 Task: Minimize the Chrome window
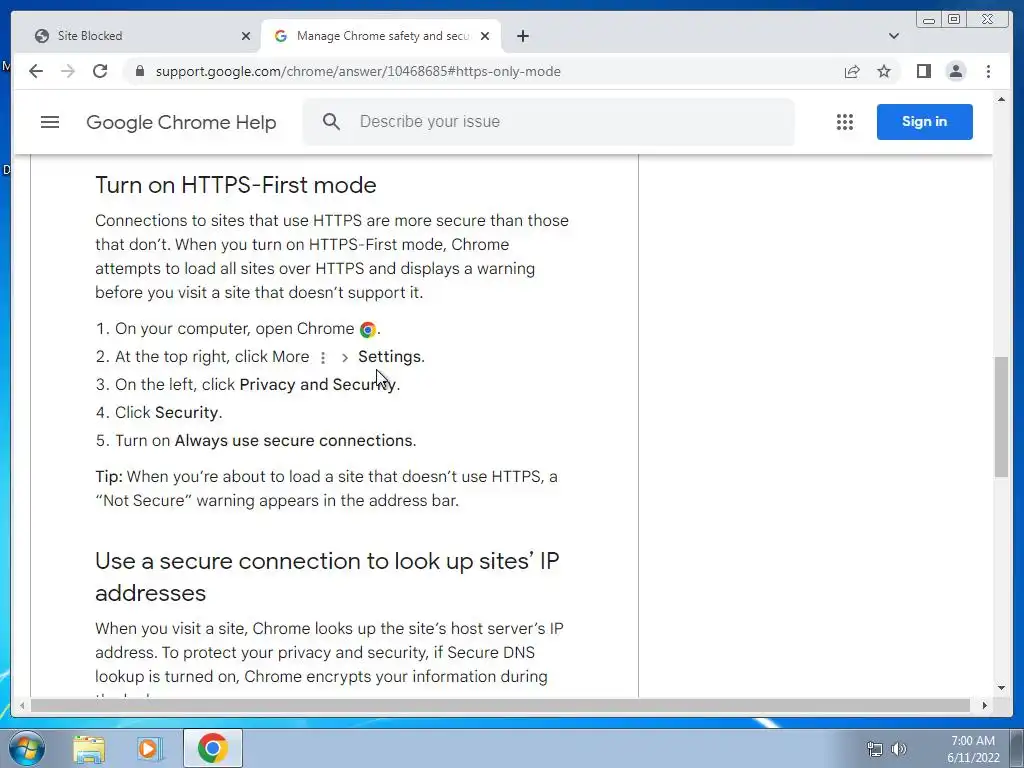[929, 20]
